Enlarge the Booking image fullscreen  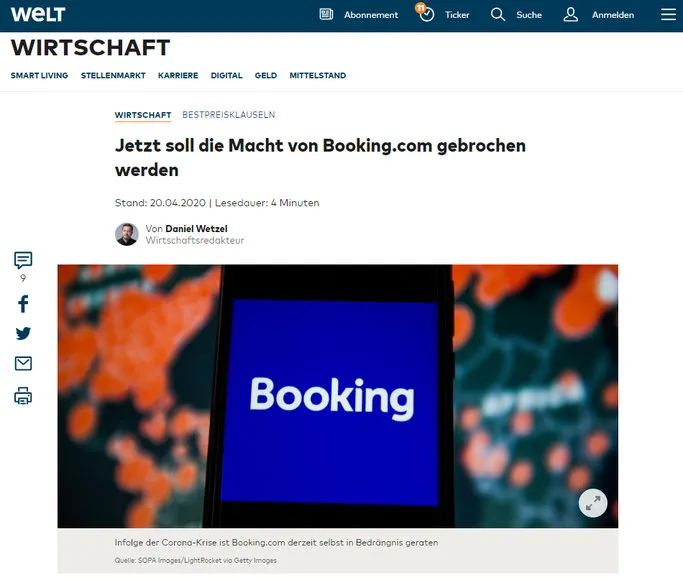[x=593, y=503]
